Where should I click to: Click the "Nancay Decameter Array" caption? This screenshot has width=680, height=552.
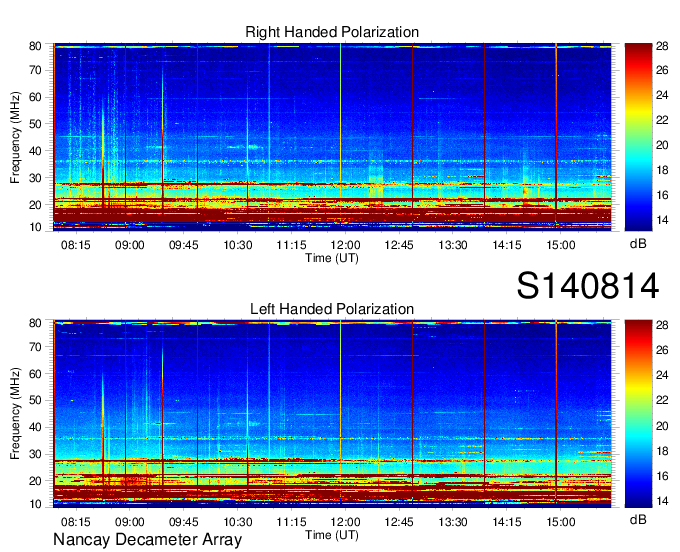tap(147, 540)
